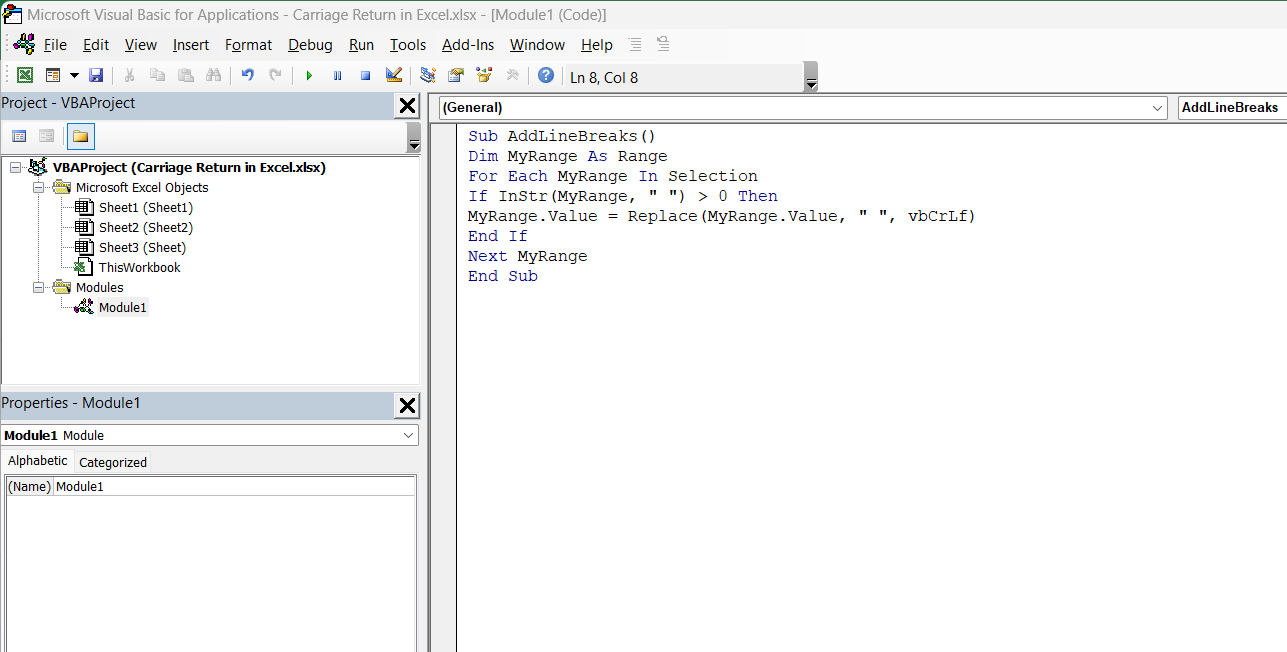Select Sheet1 (Sheet1) in project tree
Image resolution: width=1287 pixels, height=652 pixels.
tap(146, 208)
